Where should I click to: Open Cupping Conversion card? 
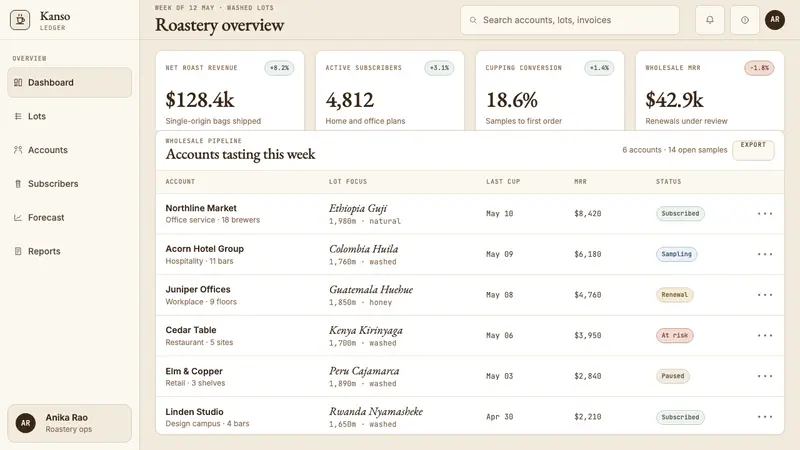[550, 91]
